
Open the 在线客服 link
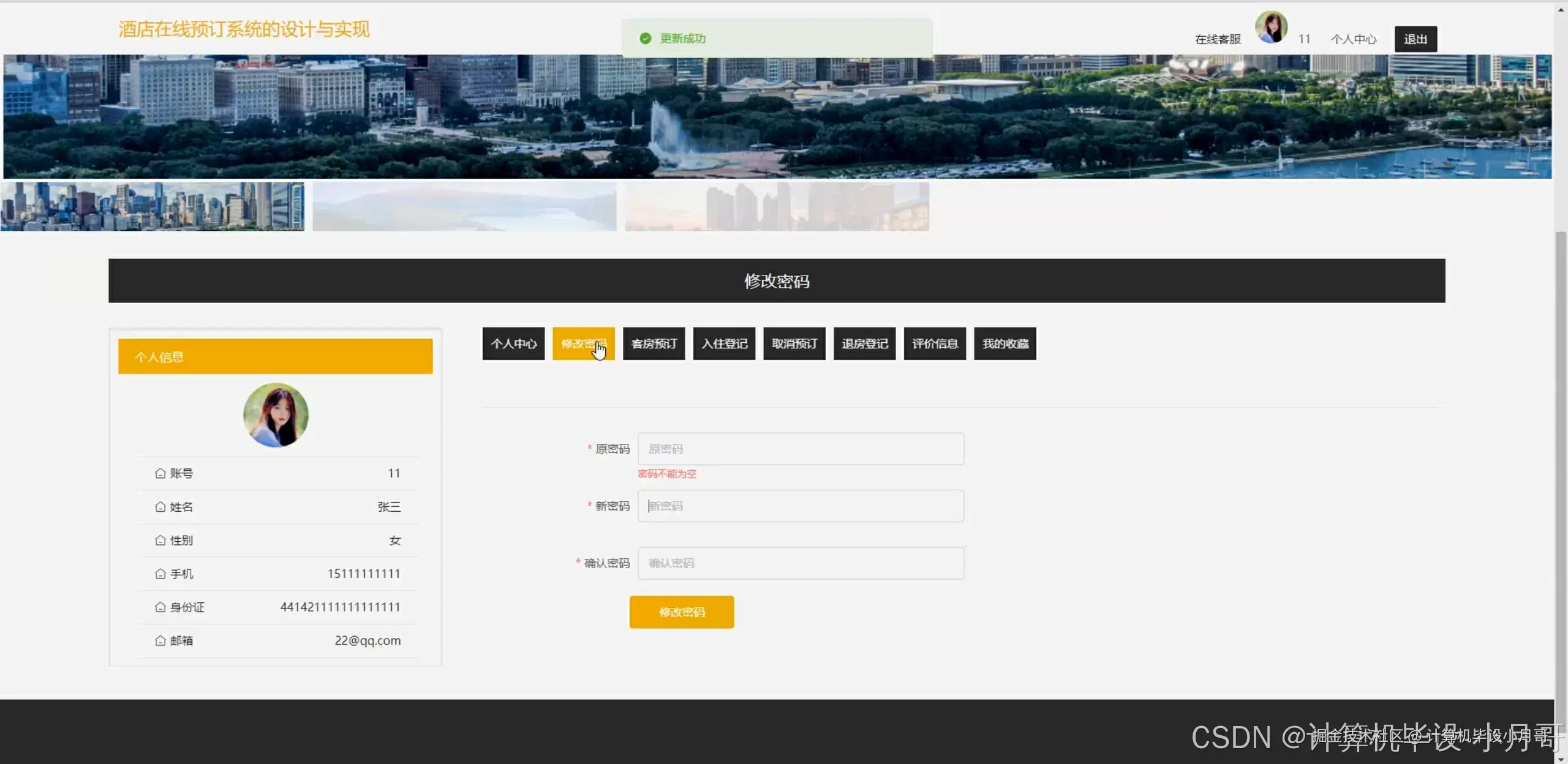[x=1218, y=39]
